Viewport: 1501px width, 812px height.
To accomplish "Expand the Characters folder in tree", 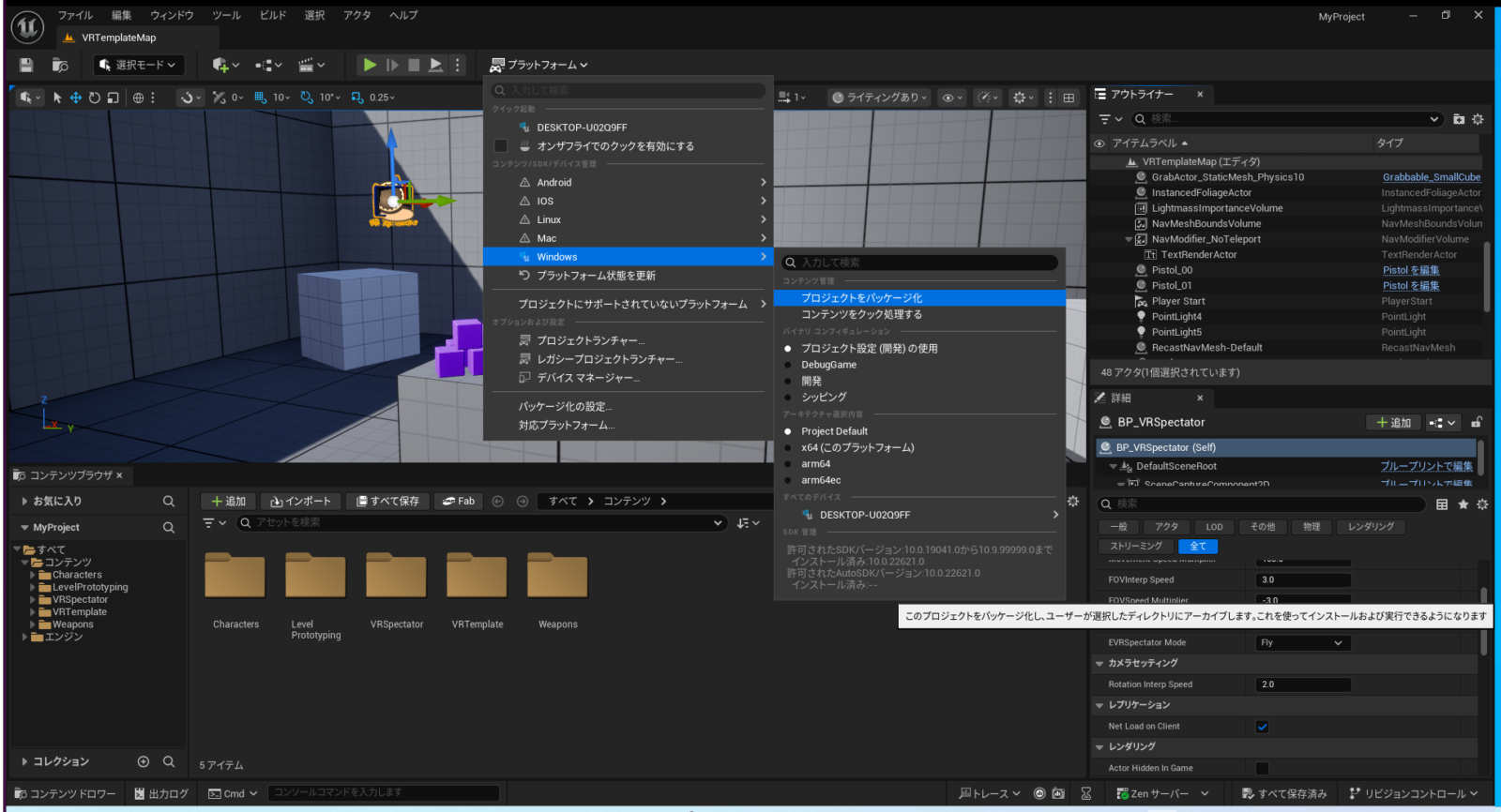I will coord(33,575).
